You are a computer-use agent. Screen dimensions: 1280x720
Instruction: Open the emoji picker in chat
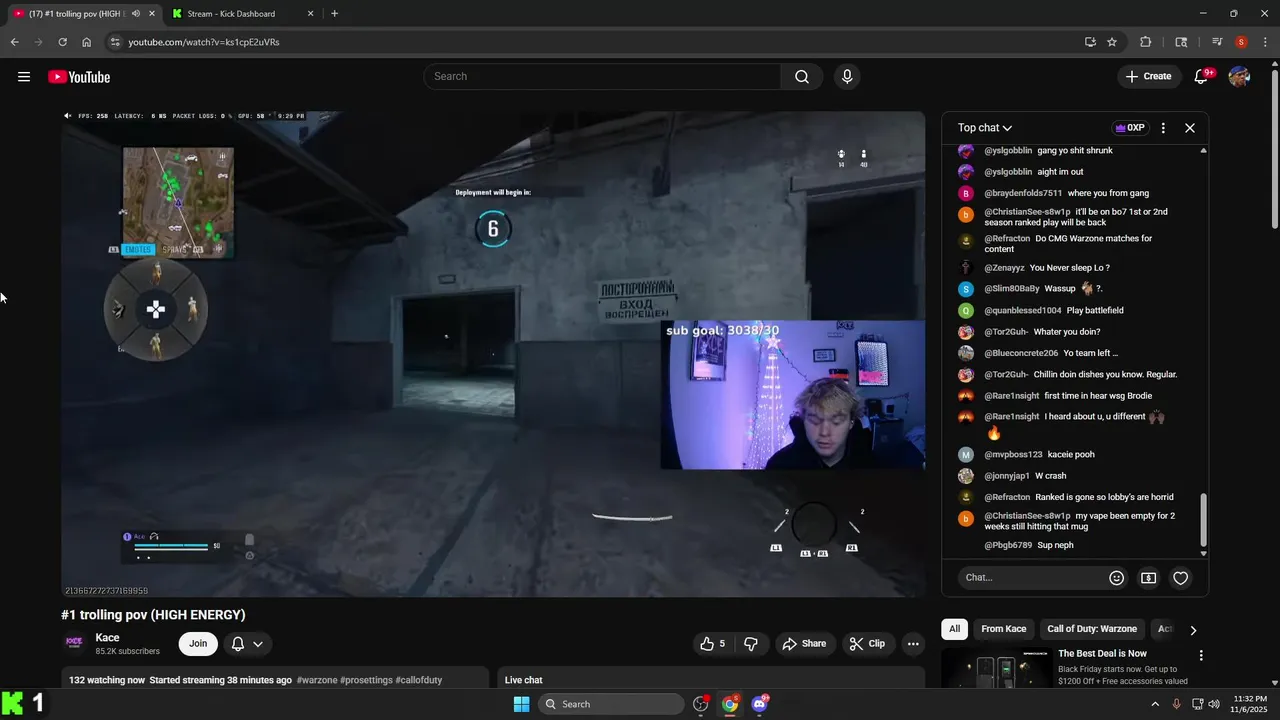point(1117,578)
